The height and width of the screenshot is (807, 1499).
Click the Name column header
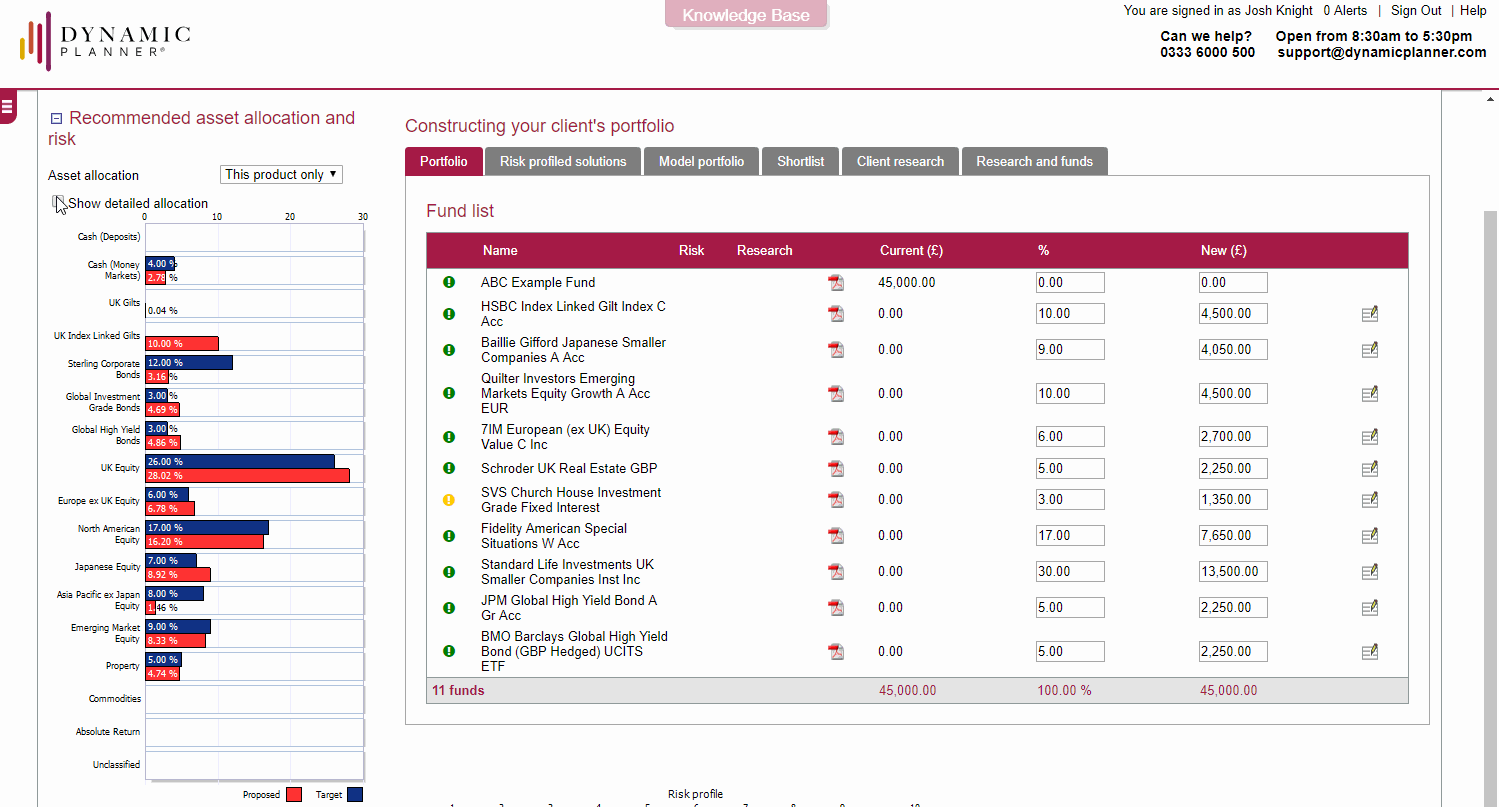click(x=500, y=251)
